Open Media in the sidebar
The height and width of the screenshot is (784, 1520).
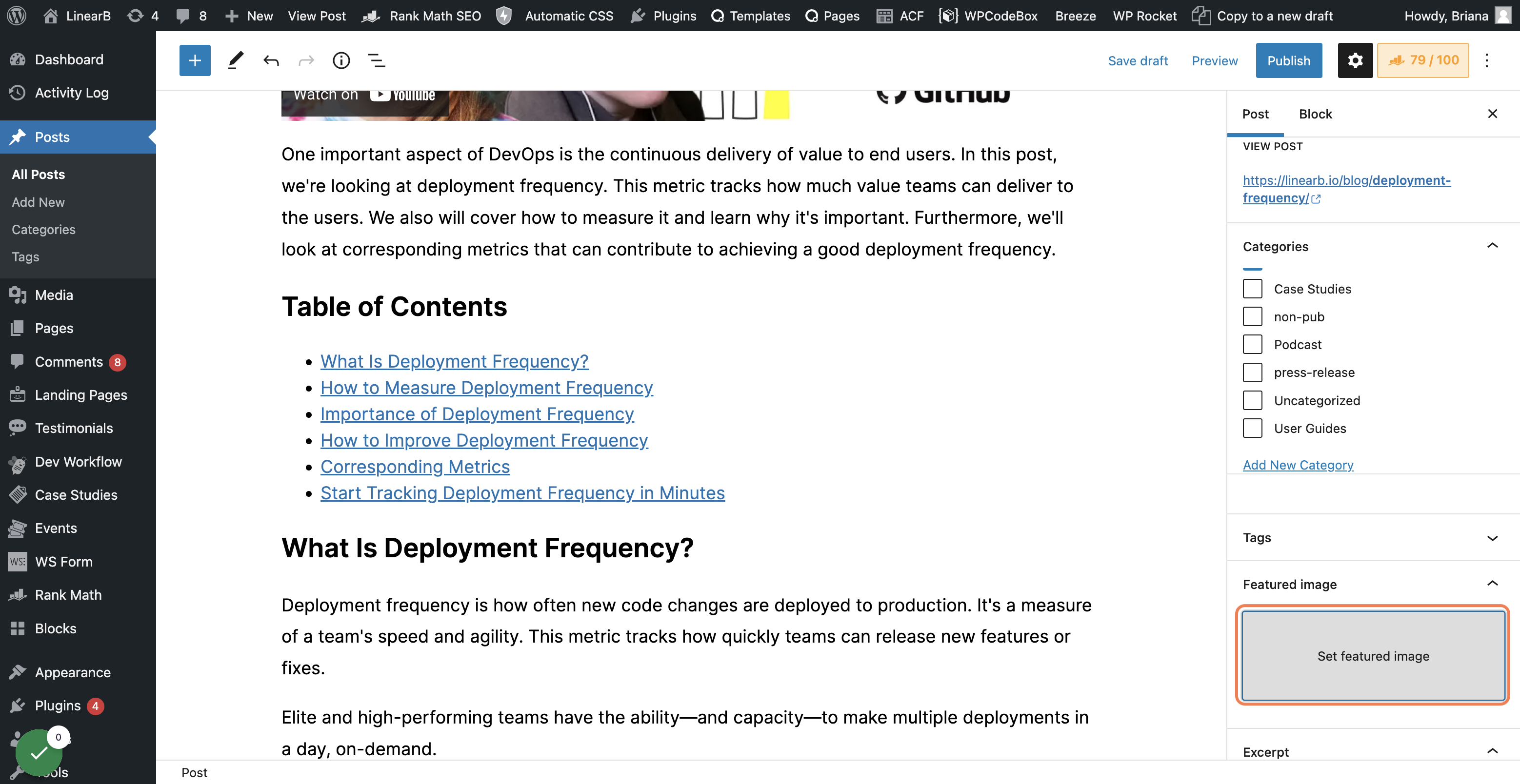click(x=54, y=295)
